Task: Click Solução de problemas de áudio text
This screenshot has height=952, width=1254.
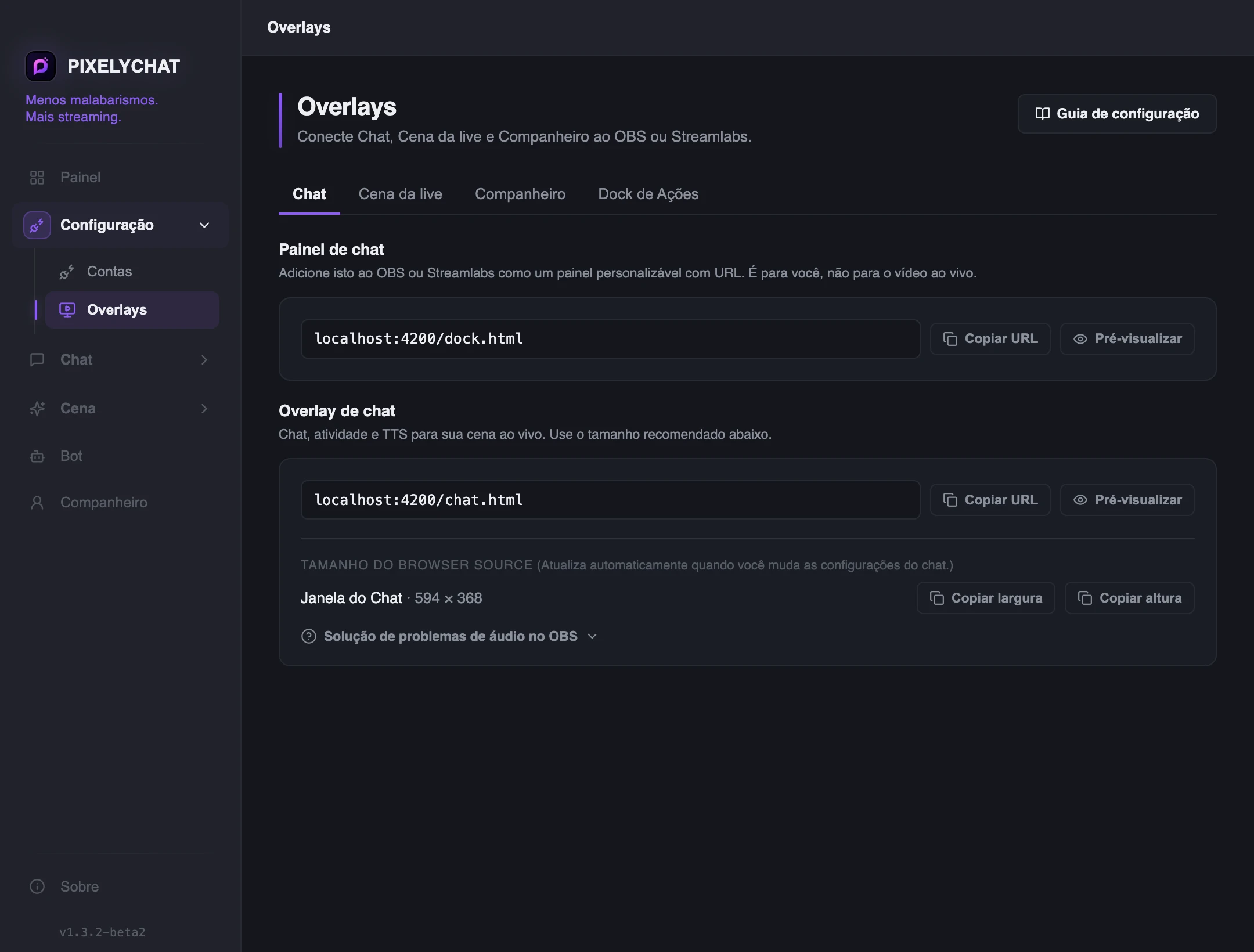Action: click(x=451, y=636)
